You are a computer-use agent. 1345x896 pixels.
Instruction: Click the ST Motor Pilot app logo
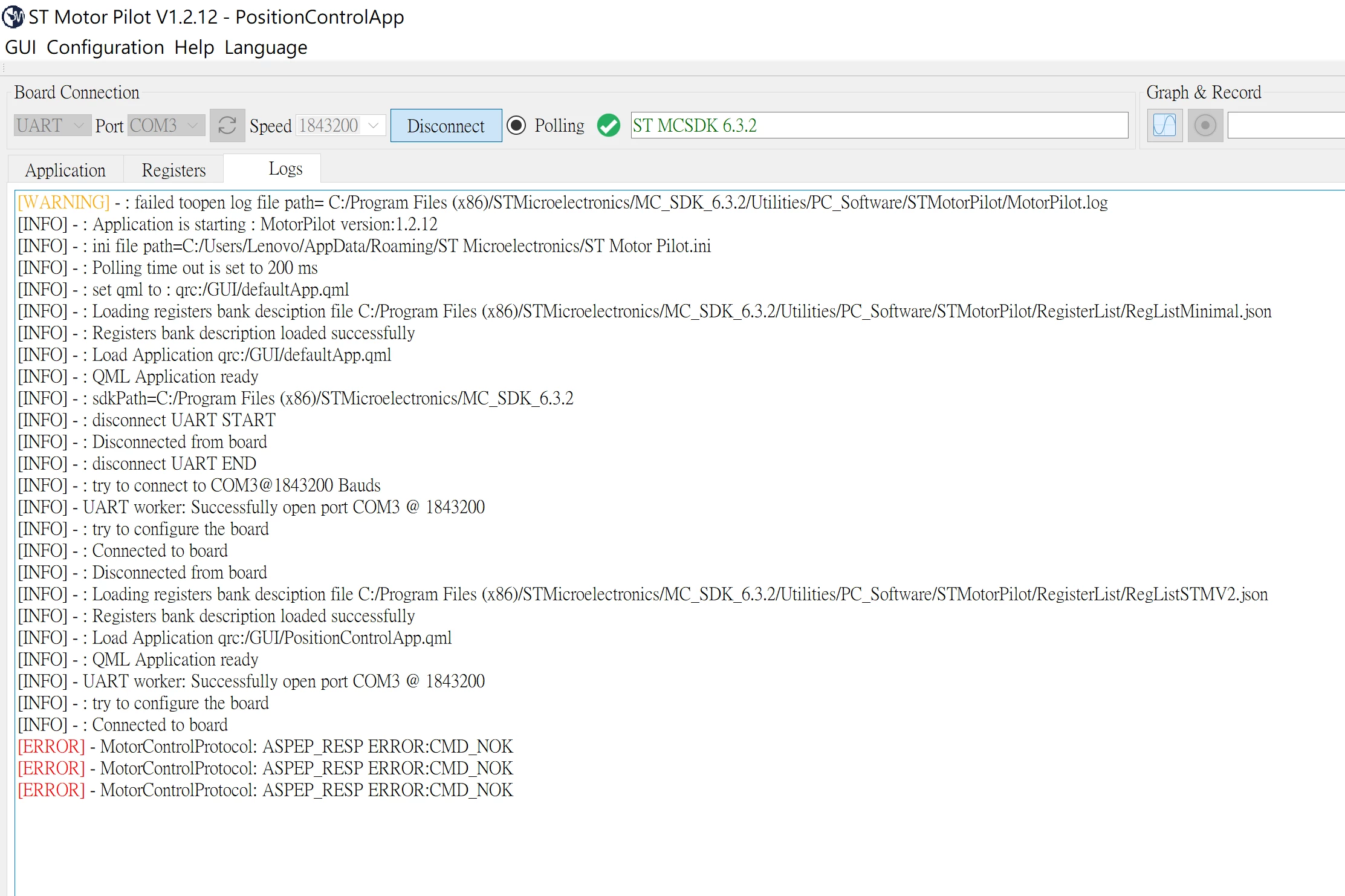pos(13,17)
